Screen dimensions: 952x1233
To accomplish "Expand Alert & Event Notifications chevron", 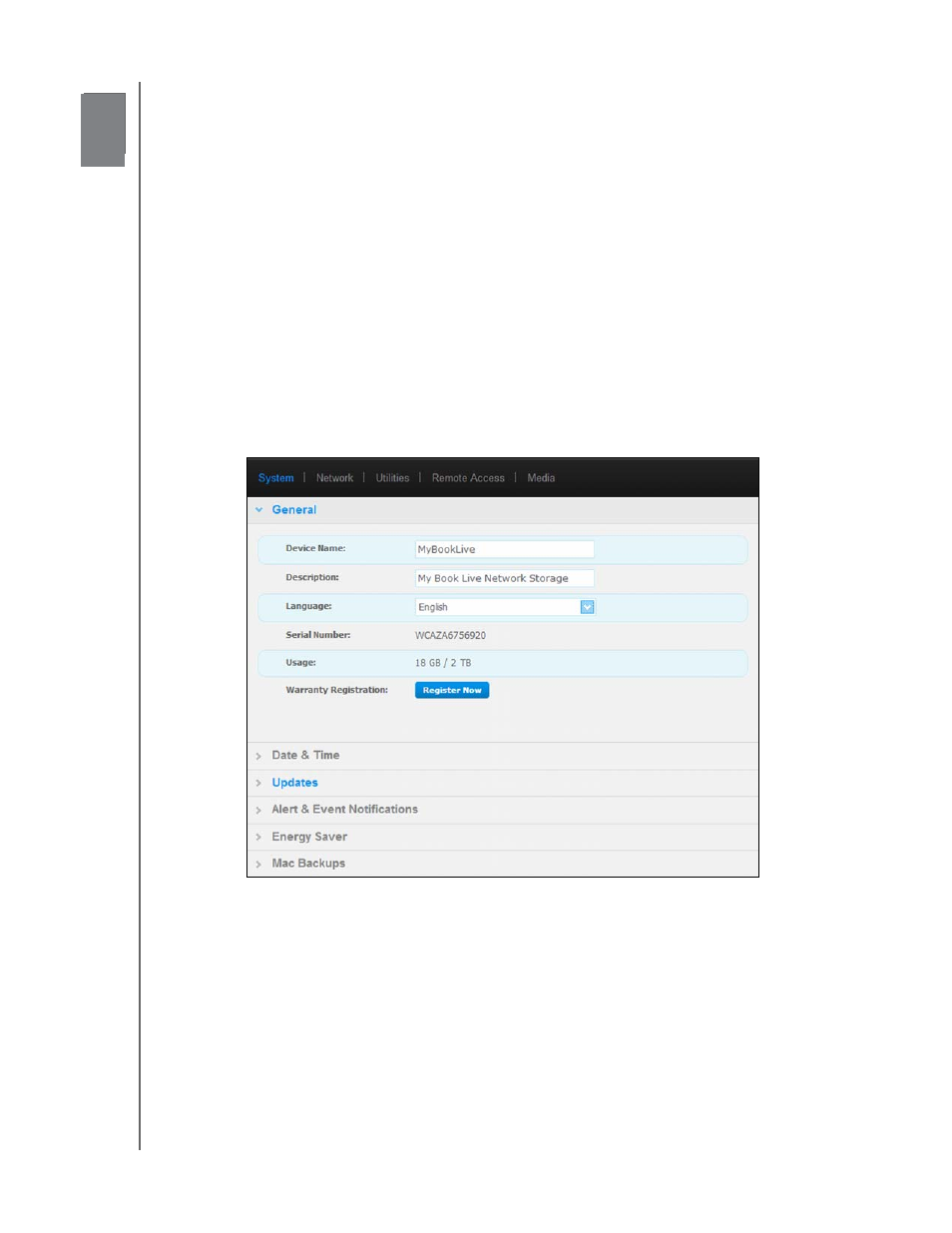I will click(258, 810).
